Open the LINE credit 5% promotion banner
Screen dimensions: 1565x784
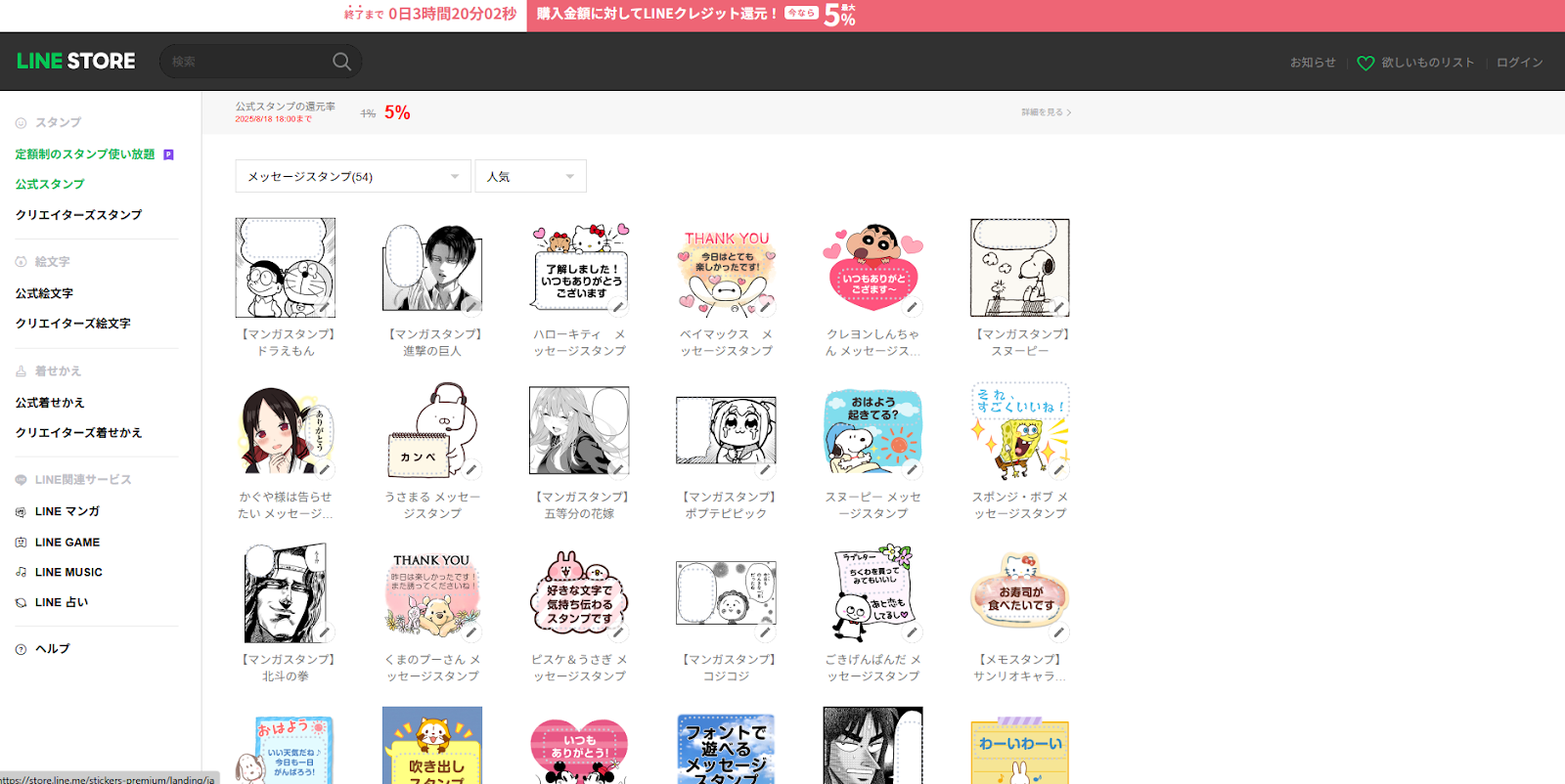point(1046,15)
